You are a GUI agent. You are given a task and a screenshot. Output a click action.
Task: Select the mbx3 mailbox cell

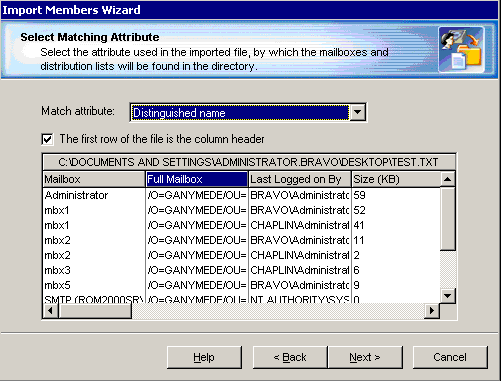coord(94,270)
